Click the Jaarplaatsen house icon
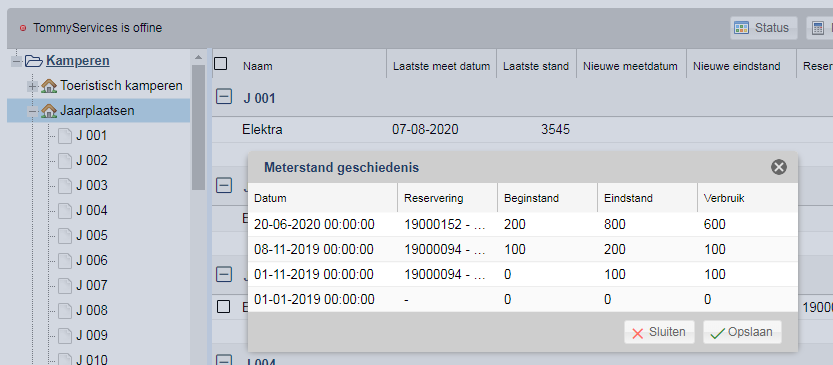Image resolution: width=833 pixels, height=365 pixels. pos(49,111)
